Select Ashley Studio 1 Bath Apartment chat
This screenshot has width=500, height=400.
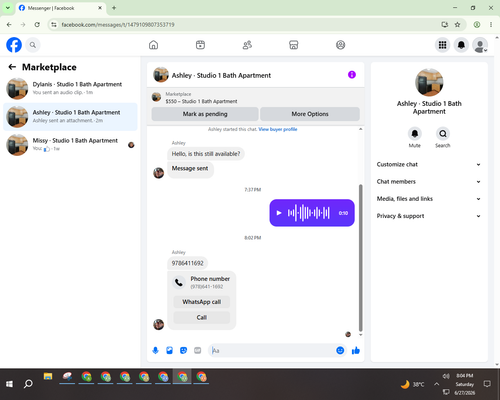70,117
